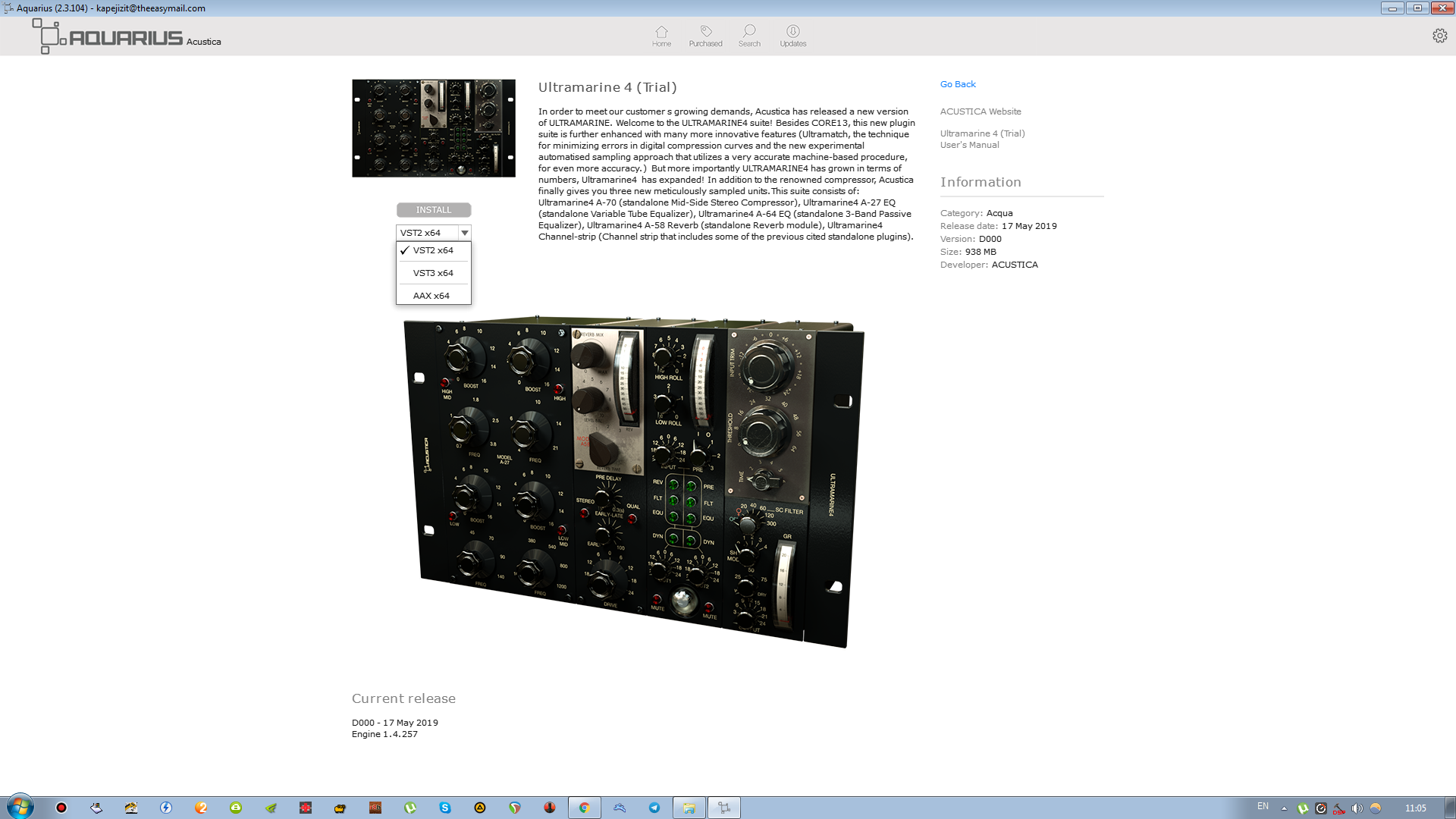Image resolution: width=1456 pixels, height=819 pixels.
Task: Show hidden system tray icons
Action: tap(1284, 808)
